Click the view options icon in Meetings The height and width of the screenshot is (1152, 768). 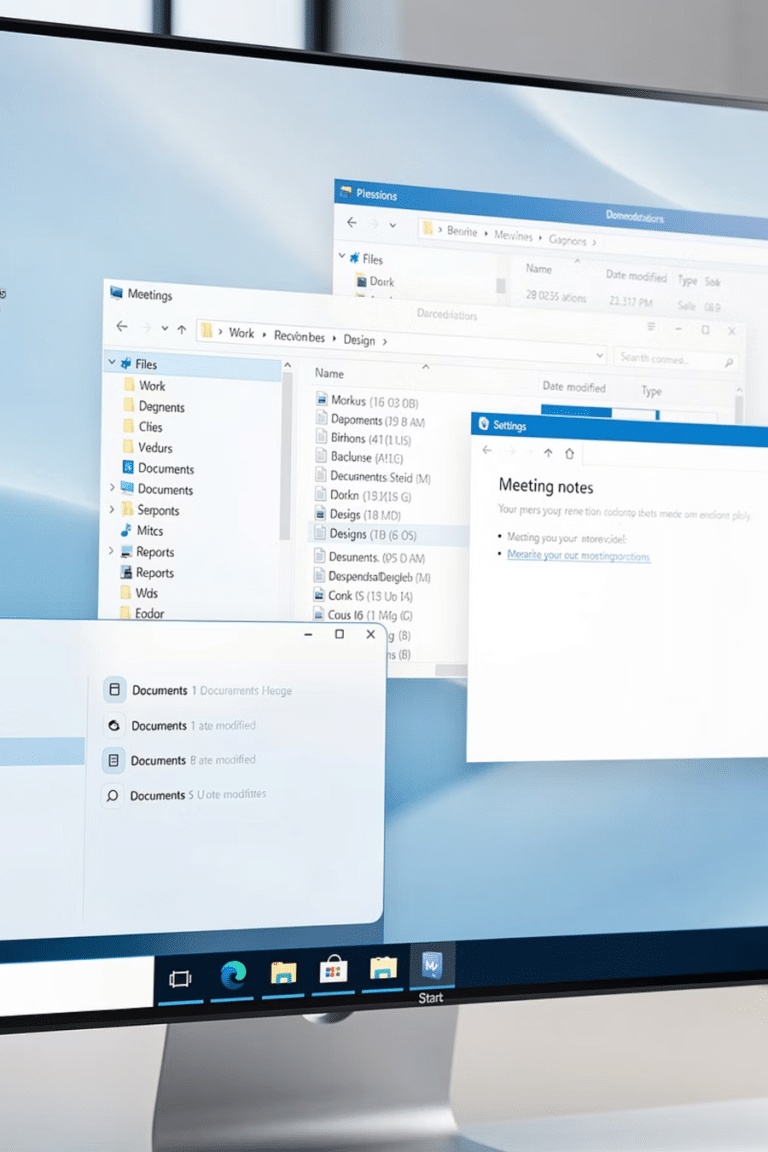650,326
